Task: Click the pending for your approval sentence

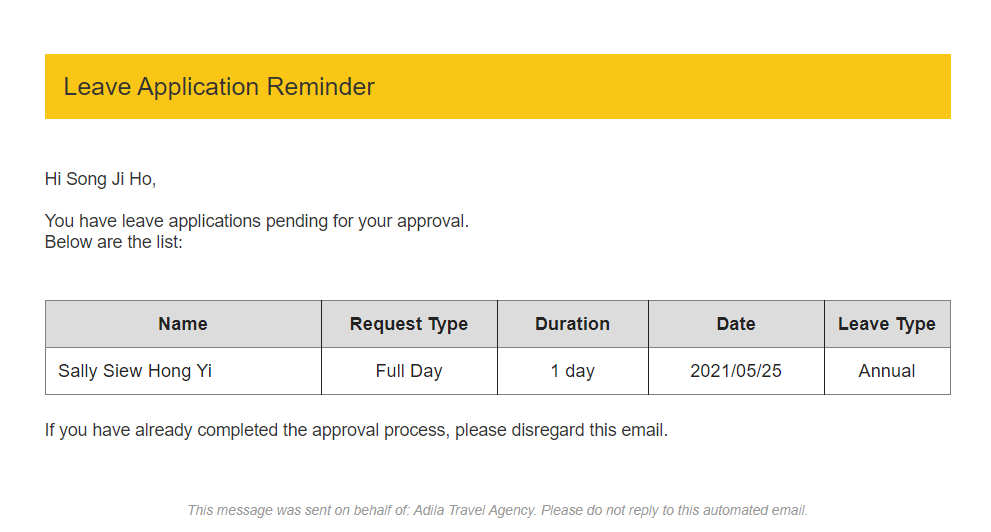Action: click(x=257, y=221)
